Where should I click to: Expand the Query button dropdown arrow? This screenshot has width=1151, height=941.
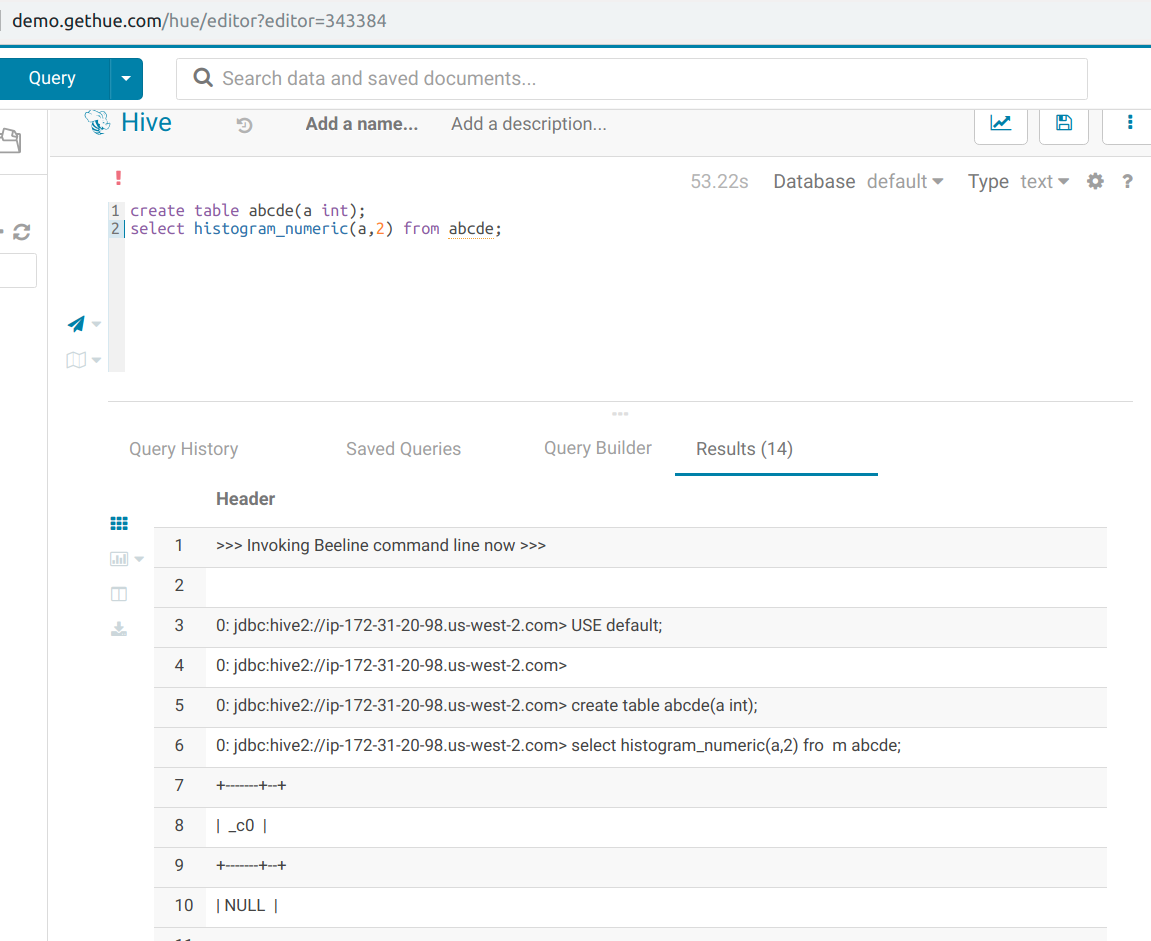pos(126,79)
